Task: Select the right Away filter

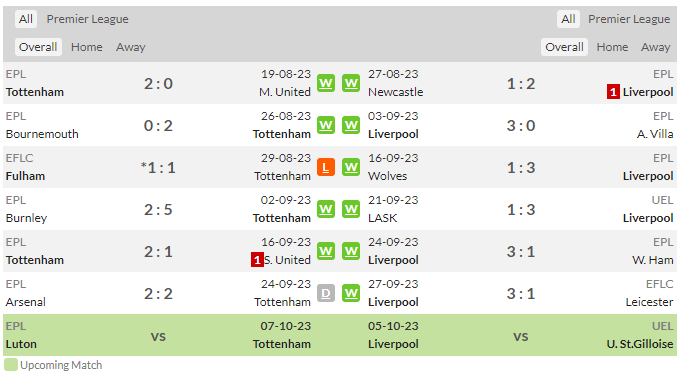Action: coord(655,47)
